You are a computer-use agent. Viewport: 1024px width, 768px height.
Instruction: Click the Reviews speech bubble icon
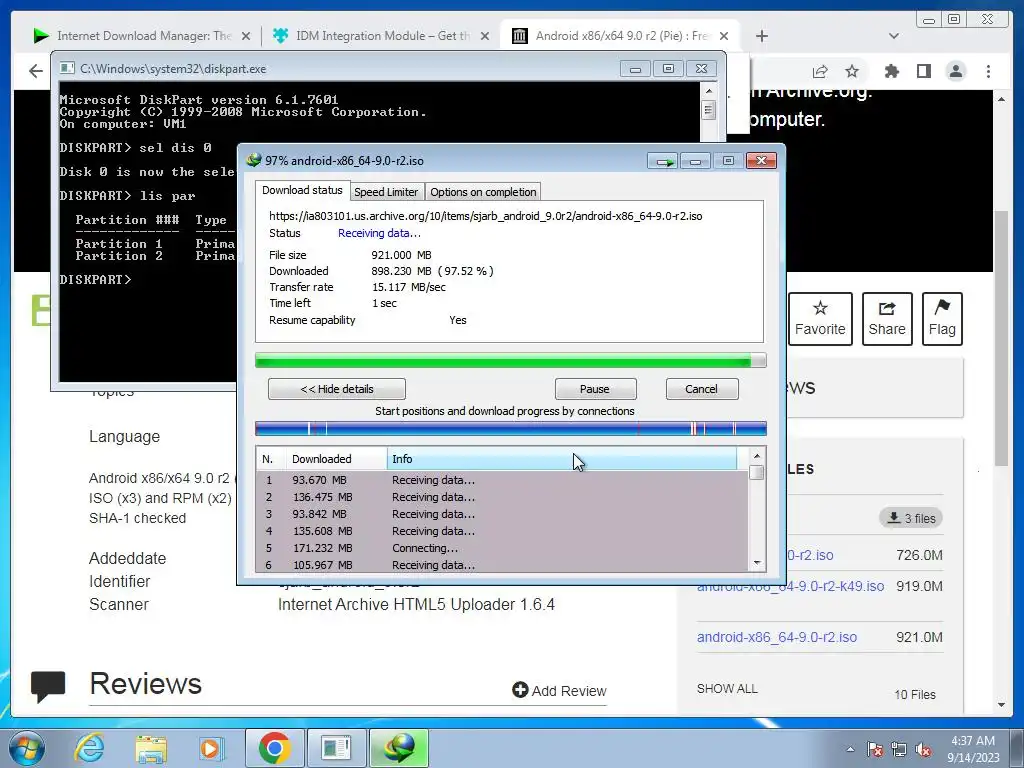pos(48,686)
